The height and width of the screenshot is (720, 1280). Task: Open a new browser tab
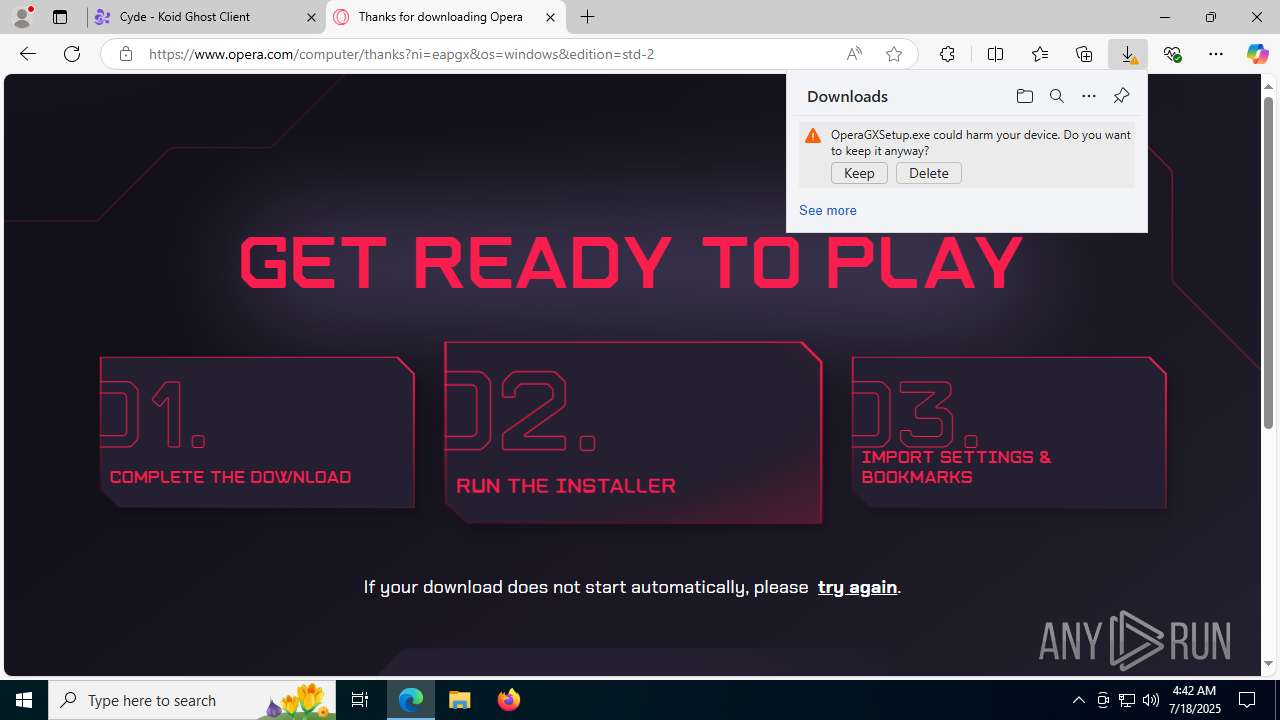(588, 17)
